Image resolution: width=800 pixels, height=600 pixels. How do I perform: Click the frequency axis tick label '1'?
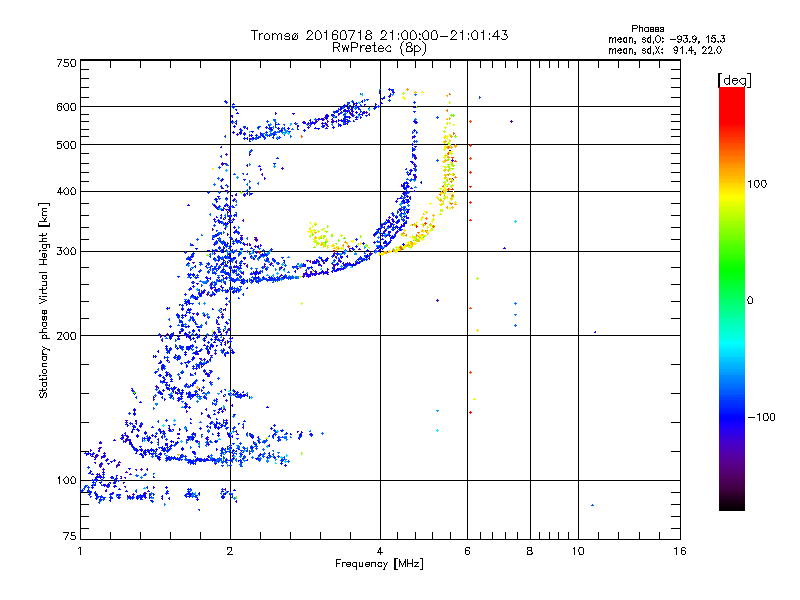pyautogui.click(x=80, y=551)
